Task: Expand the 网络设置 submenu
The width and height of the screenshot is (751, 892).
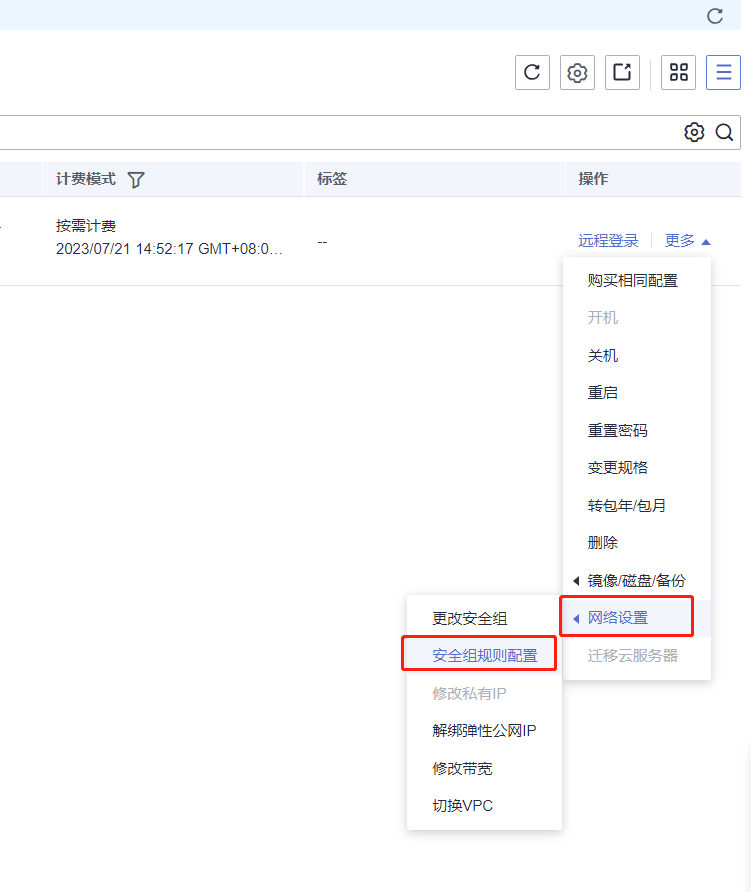Action: 626,617
